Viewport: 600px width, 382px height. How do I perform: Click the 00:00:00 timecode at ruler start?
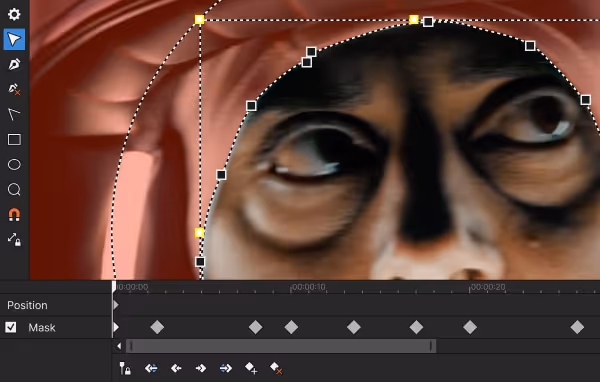[132, 287]
